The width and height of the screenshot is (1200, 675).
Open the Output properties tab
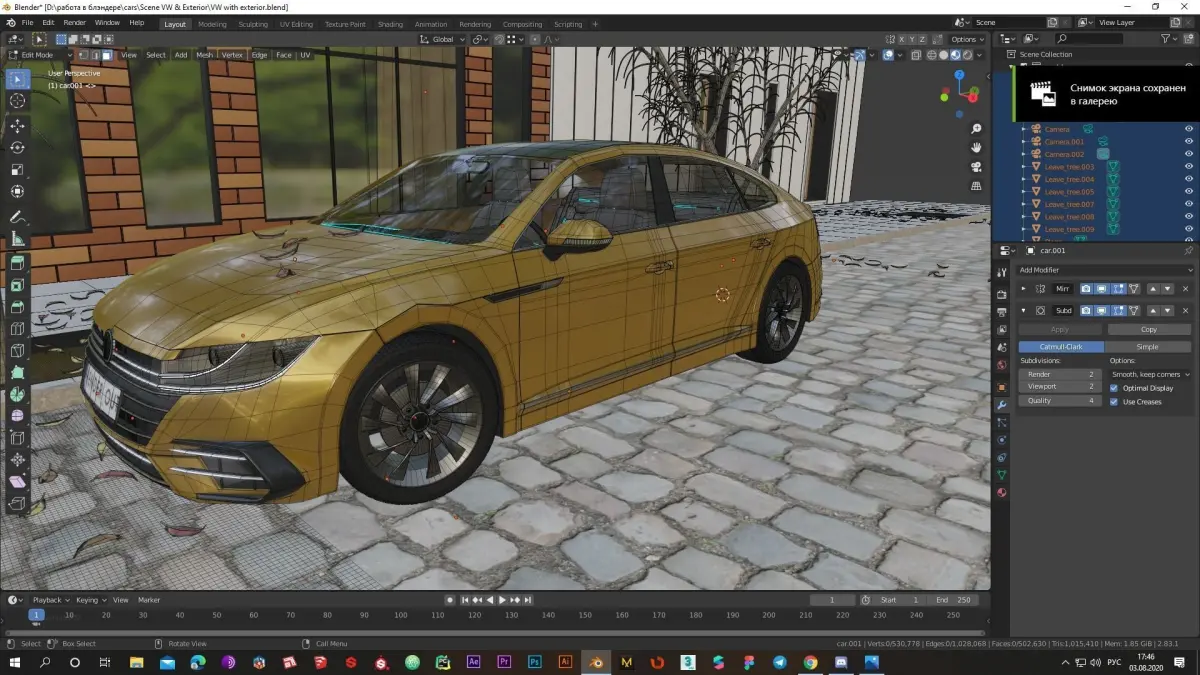(x=1002, y=312)
